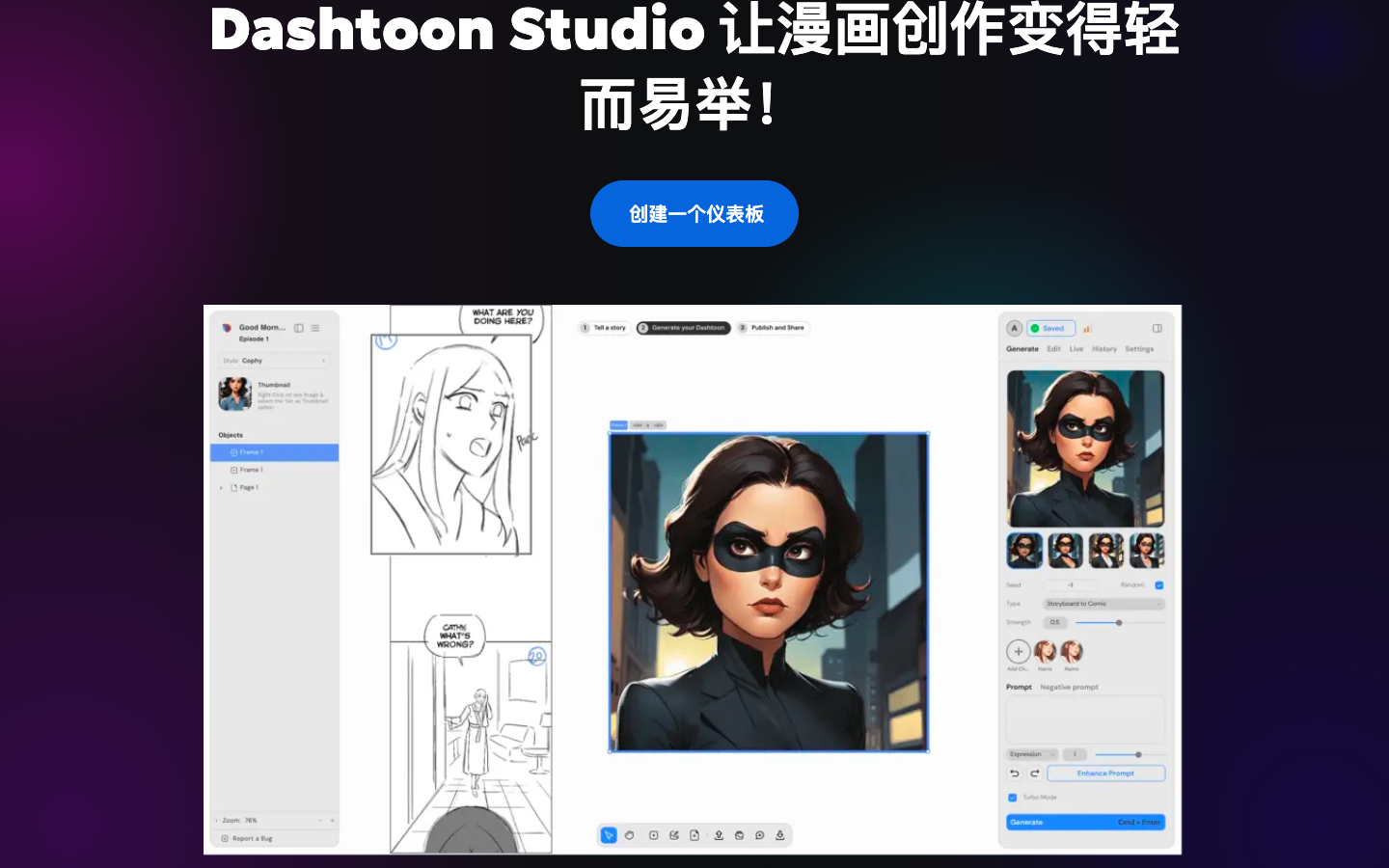Select the masked woman canvas frame
Viewport: 1389px width, 868px height.
click(x=769, y=592)
